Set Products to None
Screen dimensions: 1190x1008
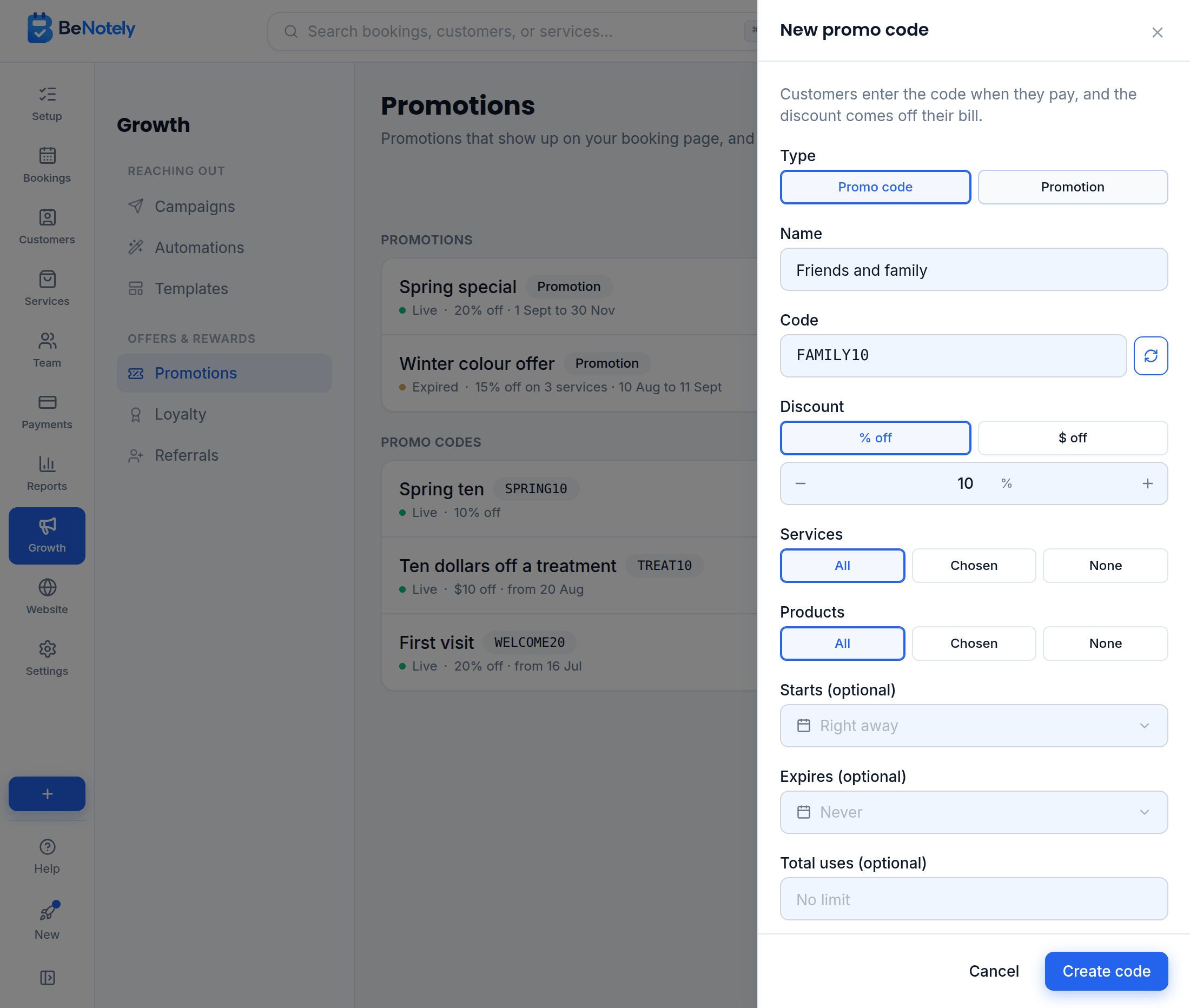[x=1105, y=644]
